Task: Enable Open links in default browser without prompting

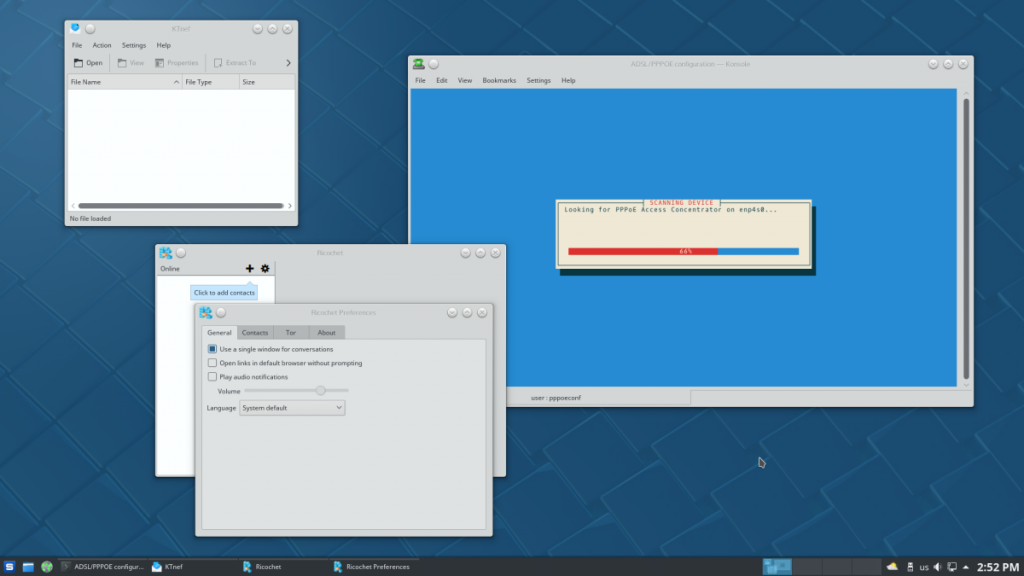Action: tap(212, 363)
